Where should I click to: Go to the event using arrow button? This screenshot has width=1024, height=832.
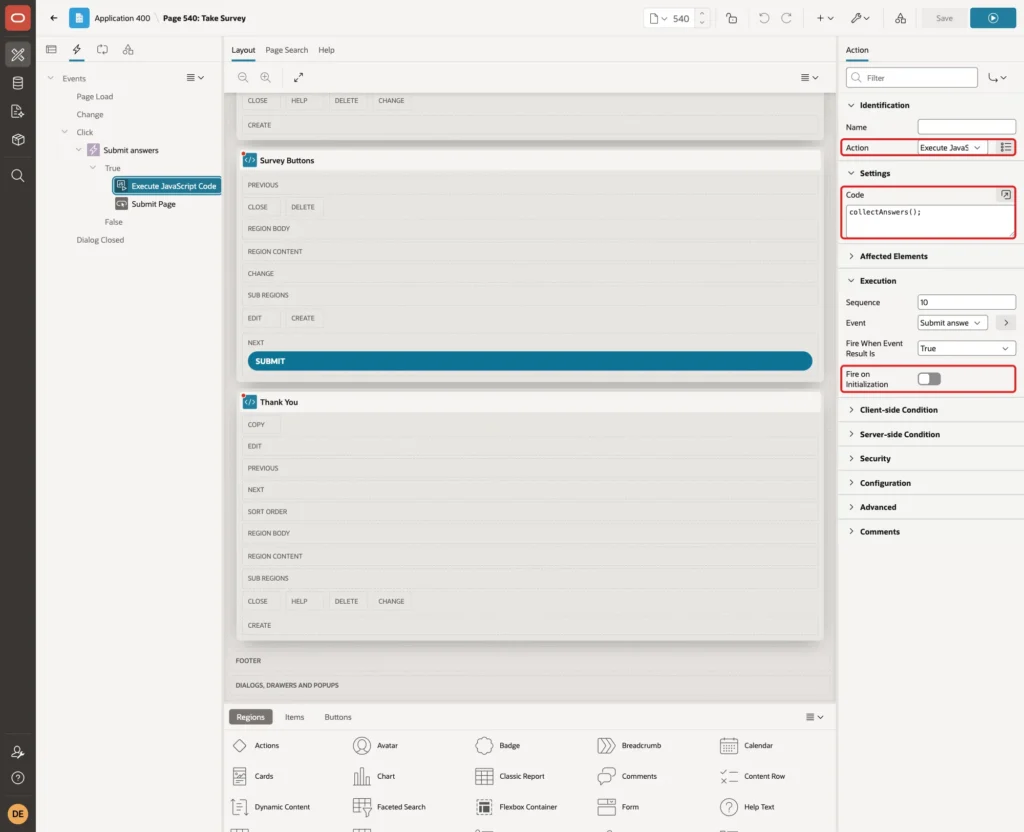1006,323
